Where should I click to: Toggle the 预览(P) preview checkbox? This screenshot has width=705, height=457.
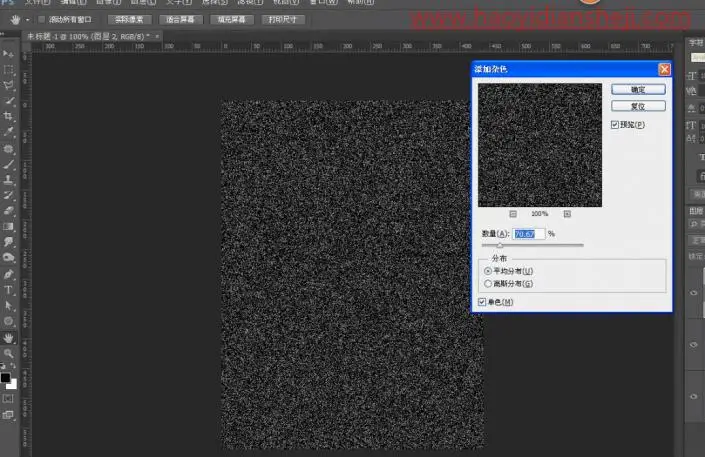(x=615, y=125)
